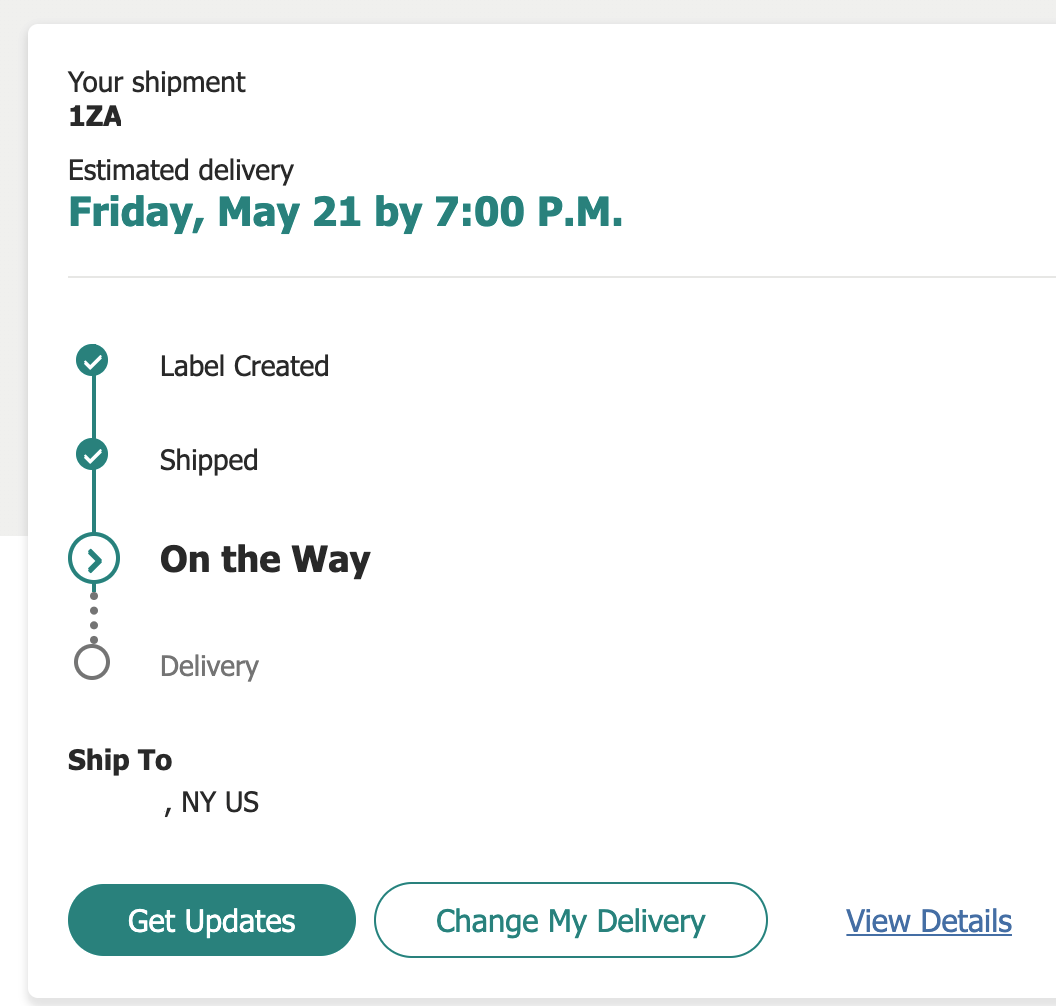Click the Shipped checkmark icon
The image size is (1056, 1006).
[x=93, y=456]
